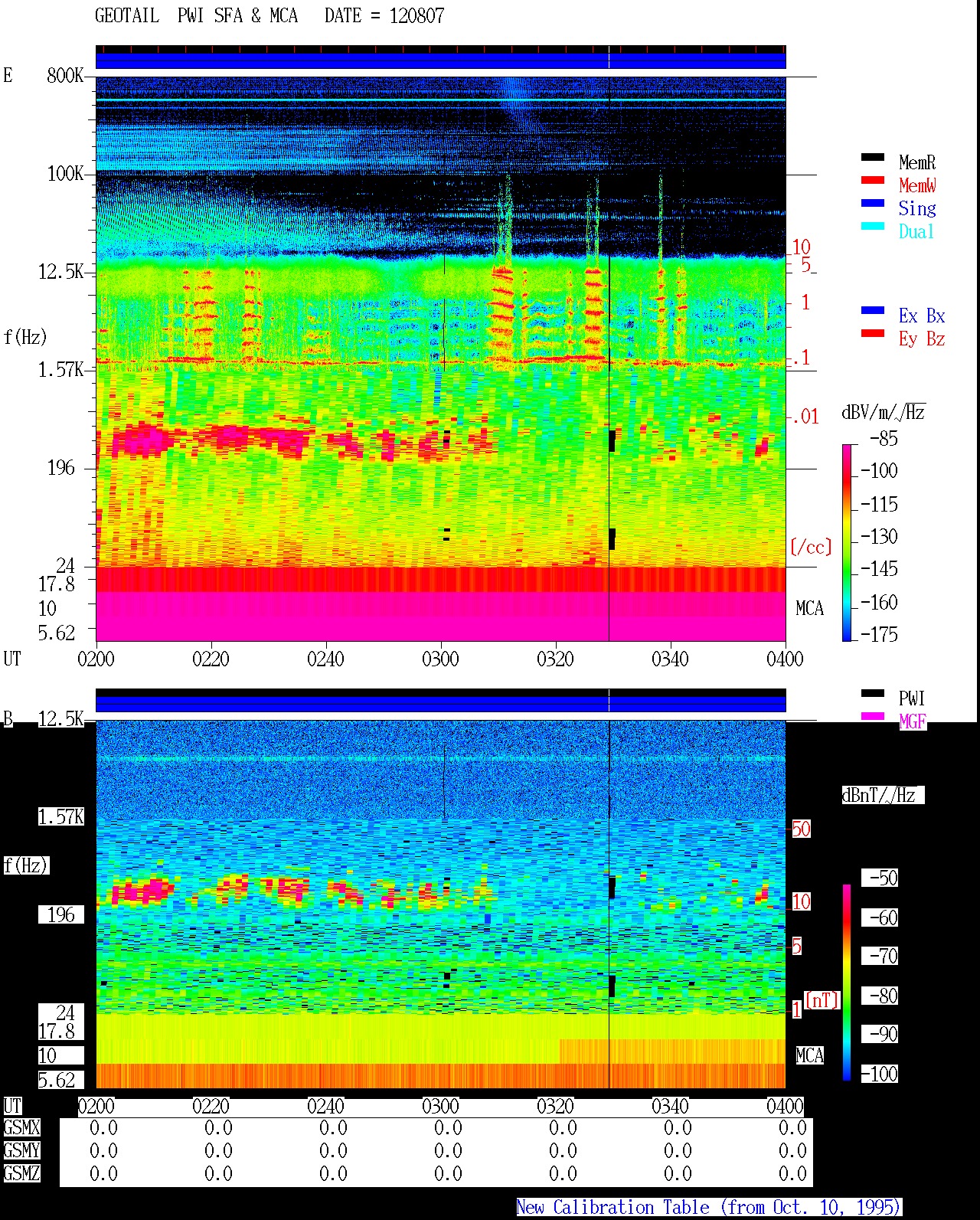This screenshot has width=980, height=1220.
Task: Click the 196 label on the B panel
Action: pos(61,914)
